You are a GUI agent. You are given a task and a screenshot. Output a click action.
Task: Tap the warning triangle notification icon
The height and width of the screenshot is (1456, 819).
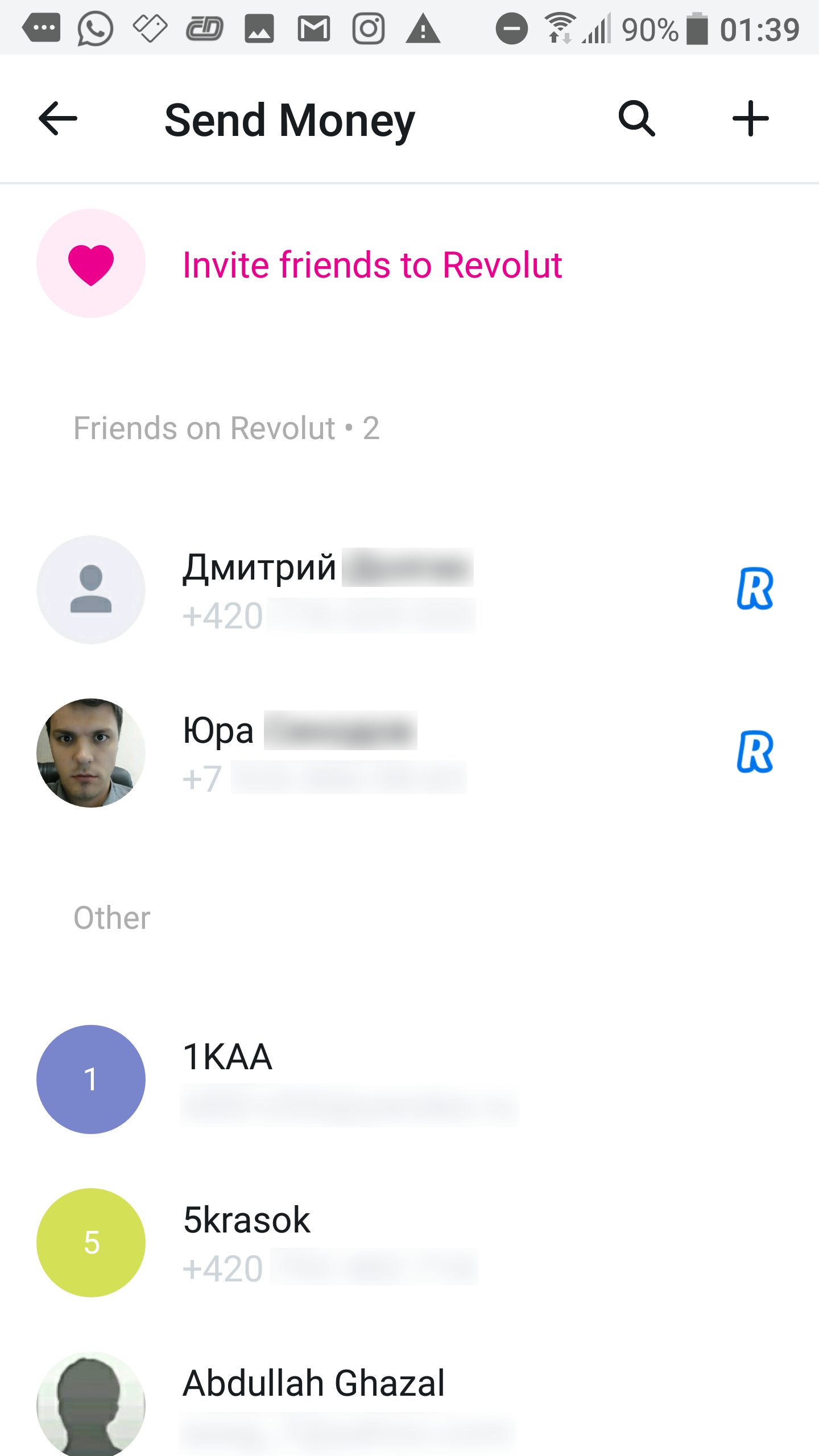423,28
